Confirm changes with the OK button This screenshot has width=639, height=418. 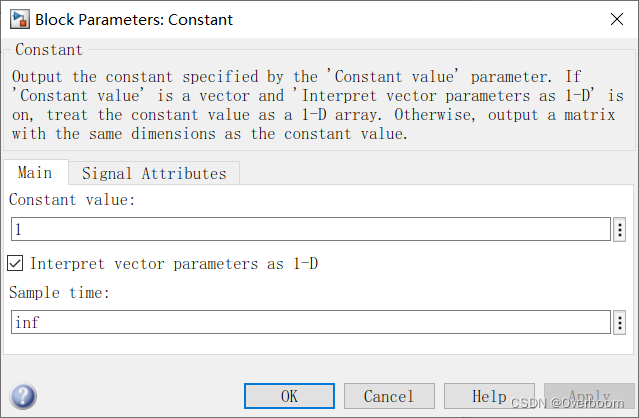289,396
